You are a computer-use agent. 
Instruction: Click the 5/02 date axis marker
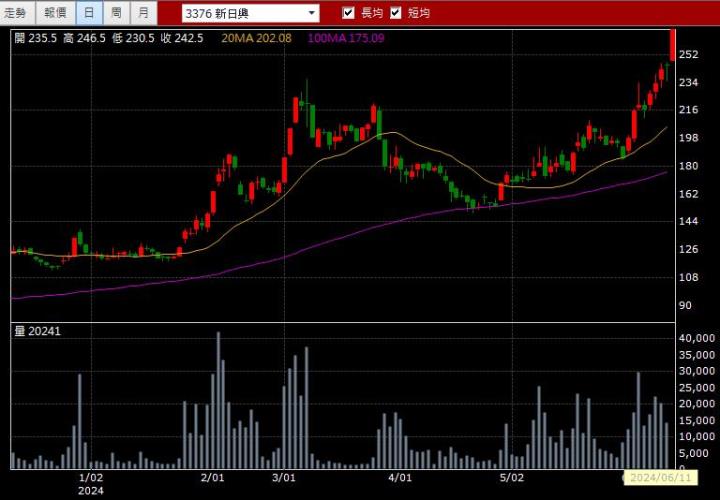pos(512,478)
